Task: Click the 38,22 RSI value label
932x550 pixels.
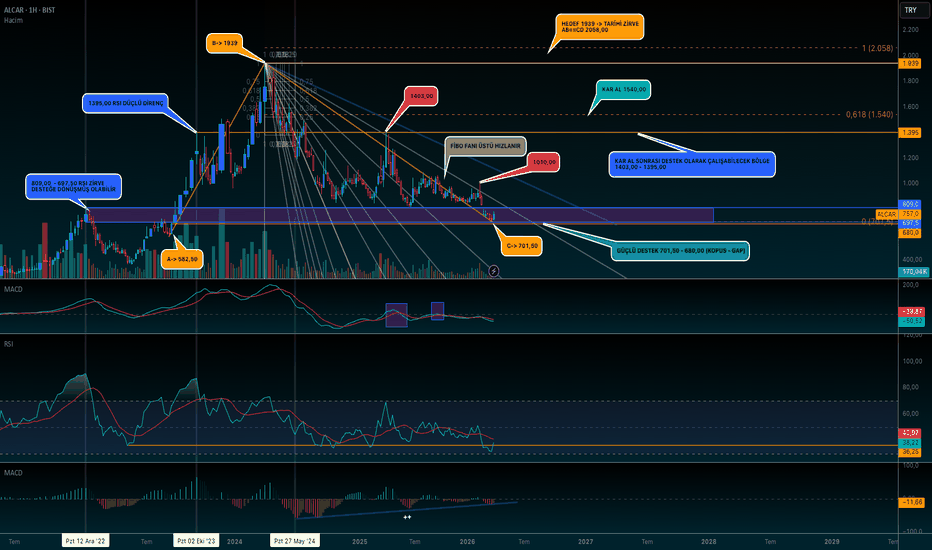Action: click(910, 442)
